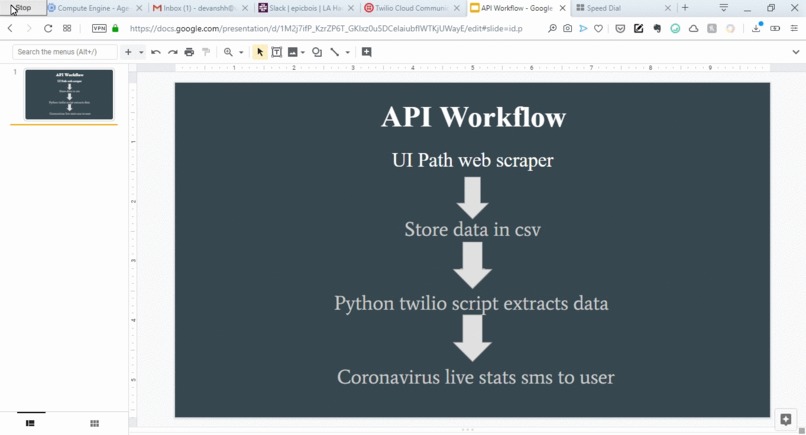The image size is (806, 435).
Task: Select the Shape tool
Action: pyautogui.click(x=317, y=52)
